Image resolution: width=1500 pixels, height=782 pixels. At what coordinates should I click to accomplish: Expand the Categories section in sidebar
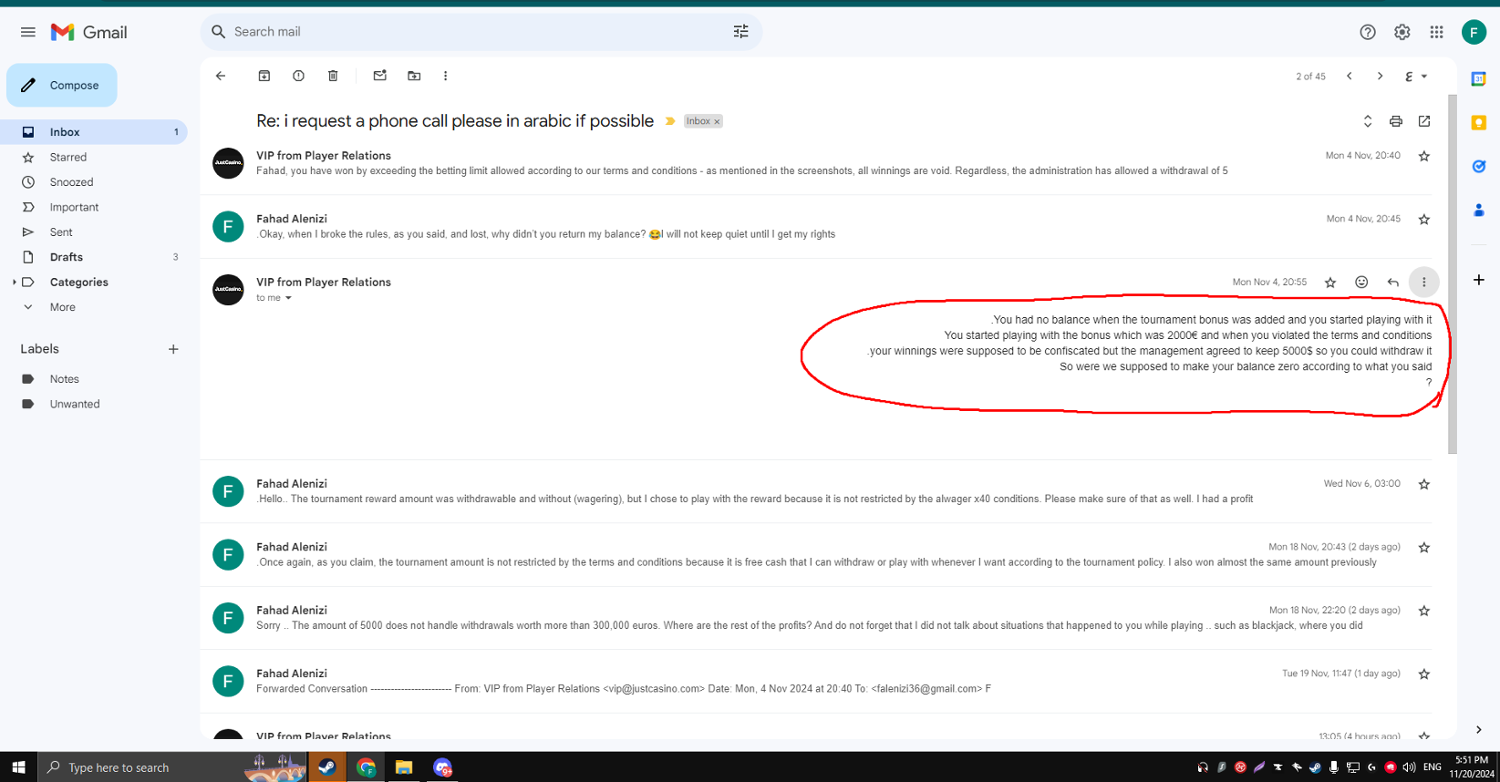click(14, 283)
